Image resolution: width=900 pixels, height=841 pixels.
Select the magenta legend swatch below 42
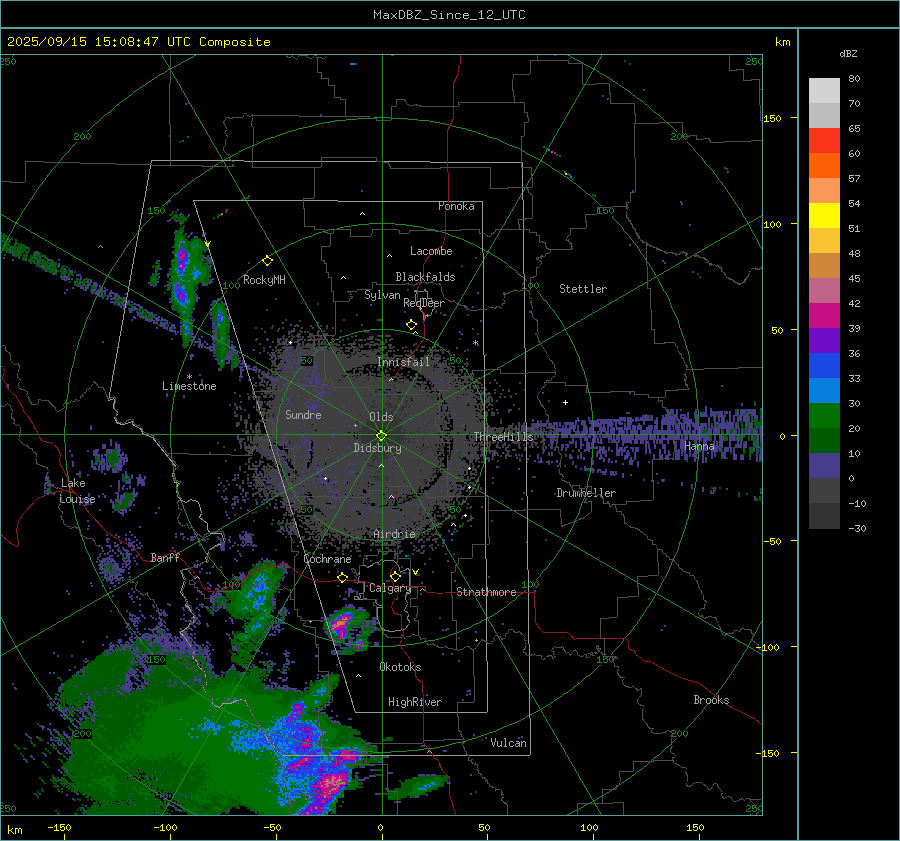(824, 316)
